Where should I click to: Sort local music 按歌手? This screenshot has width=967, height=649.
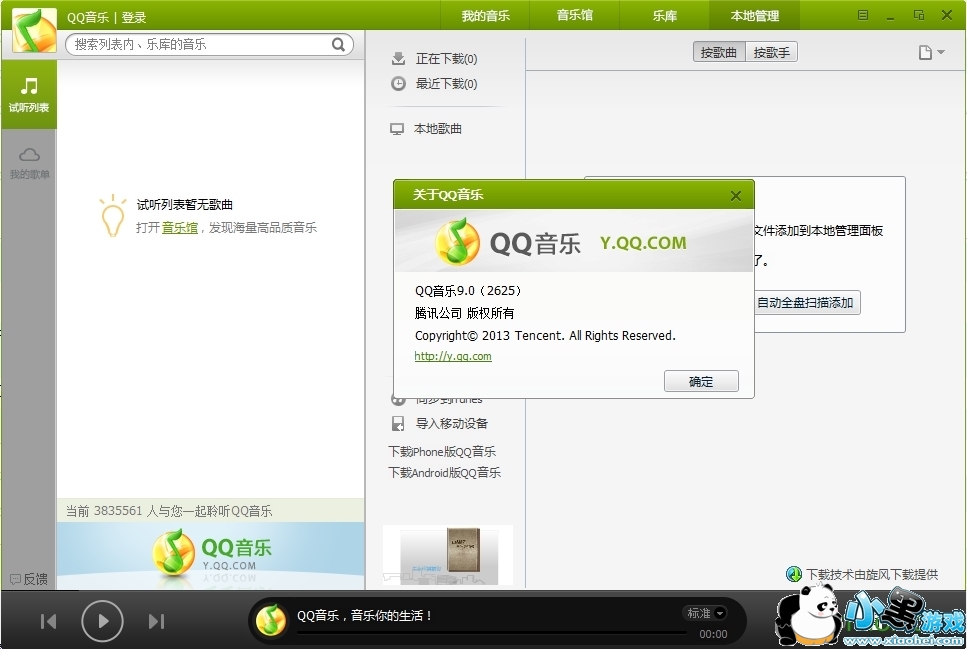coord(772,52)
